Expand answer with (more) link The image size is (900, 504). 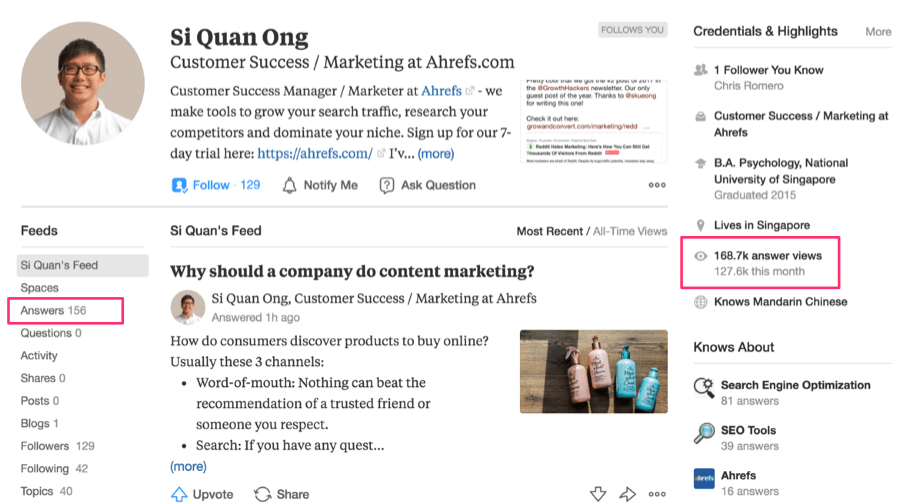tap(188, 466)
